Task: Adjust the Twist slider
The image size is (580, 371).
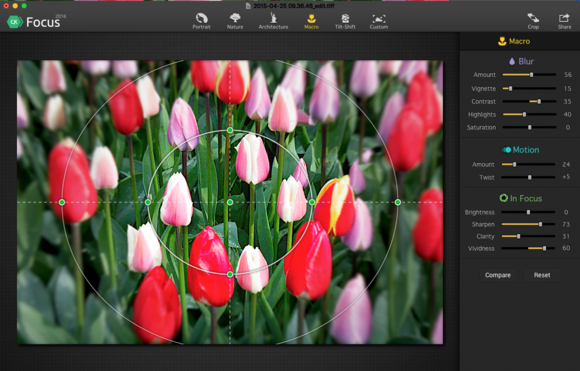Action: [528, 178]
